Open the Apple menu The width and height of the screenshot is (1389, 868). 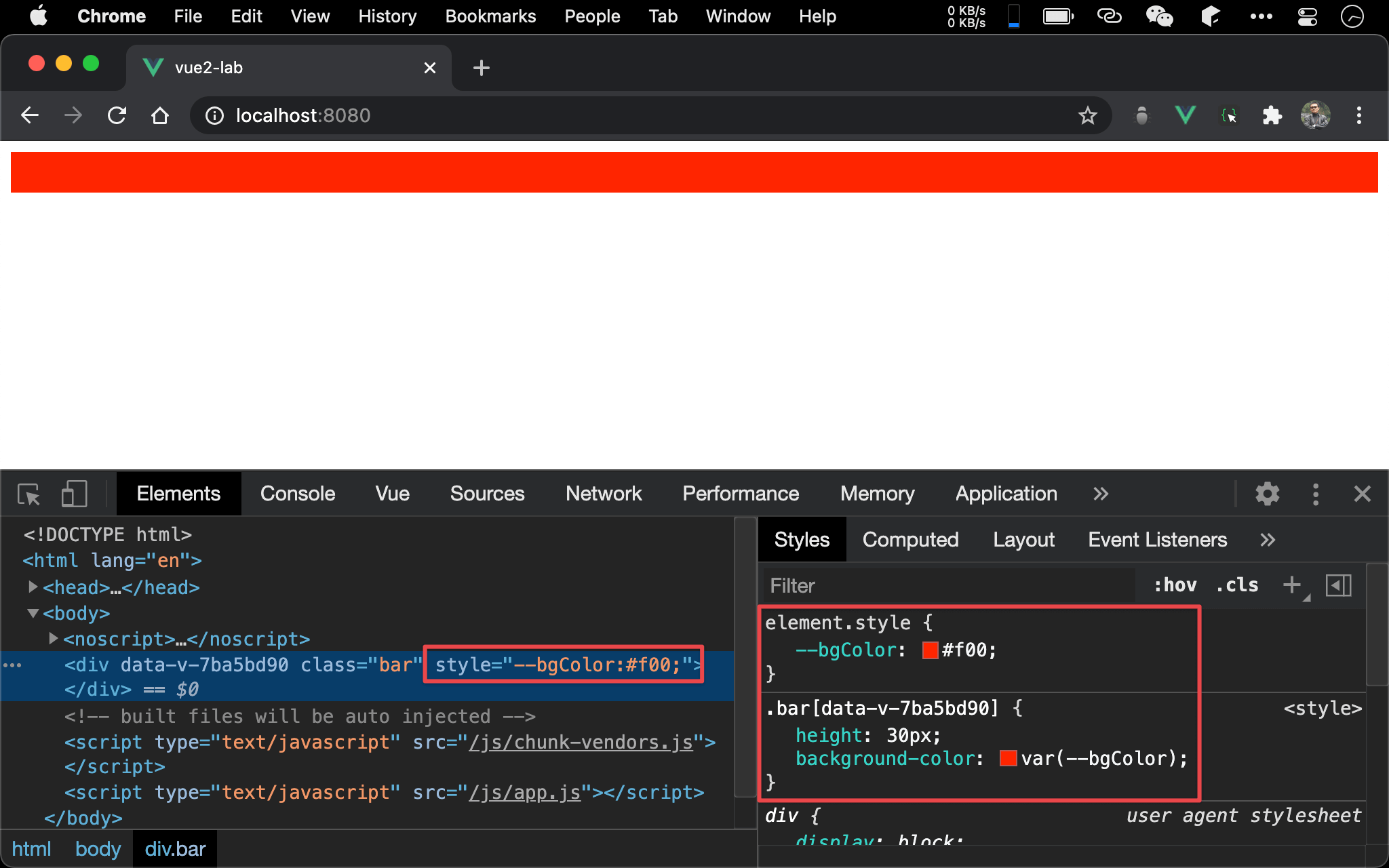pyautogui.click(x=39, y=16)
